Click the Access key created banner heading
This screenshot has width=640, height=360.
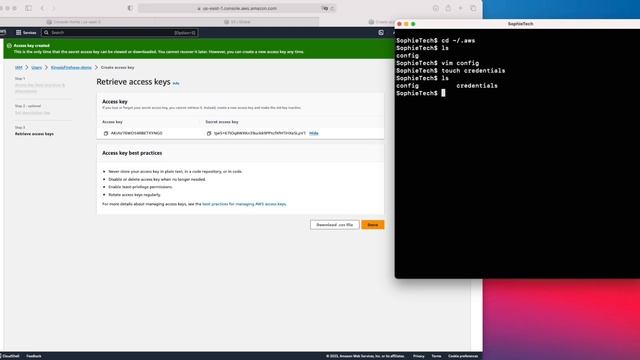click(31, 46)
